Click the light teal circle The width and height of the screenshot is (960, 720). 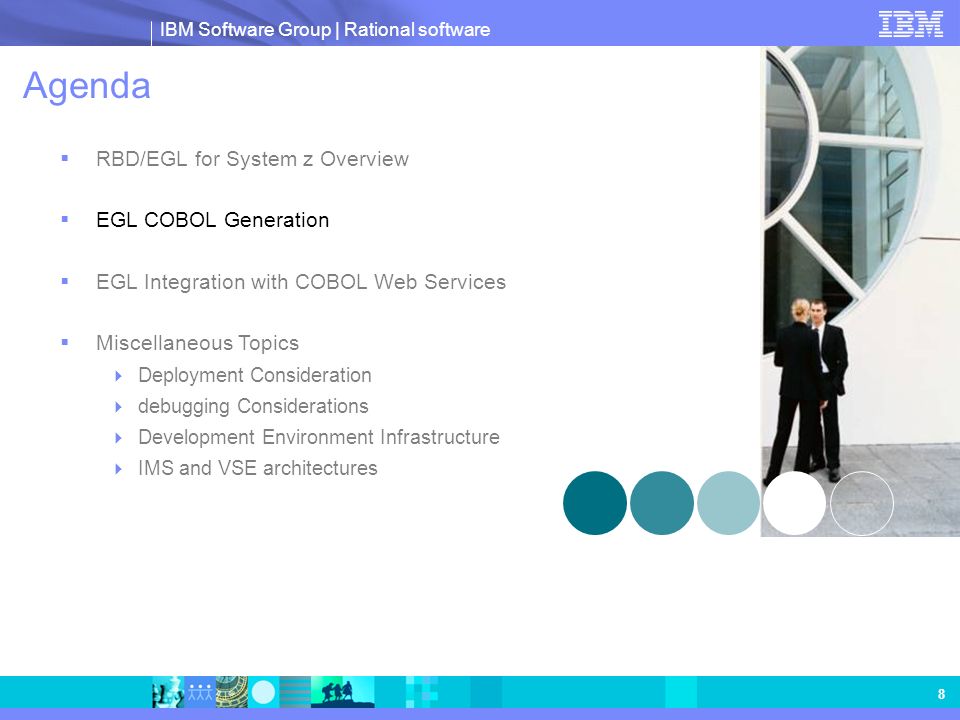pyautogui.click(x=728, y=503)
